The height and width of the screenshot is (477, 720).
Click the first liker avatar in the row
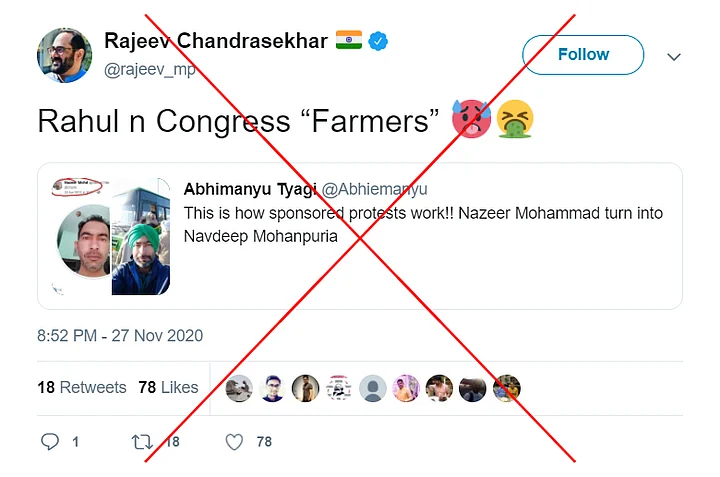click(238, 388)
